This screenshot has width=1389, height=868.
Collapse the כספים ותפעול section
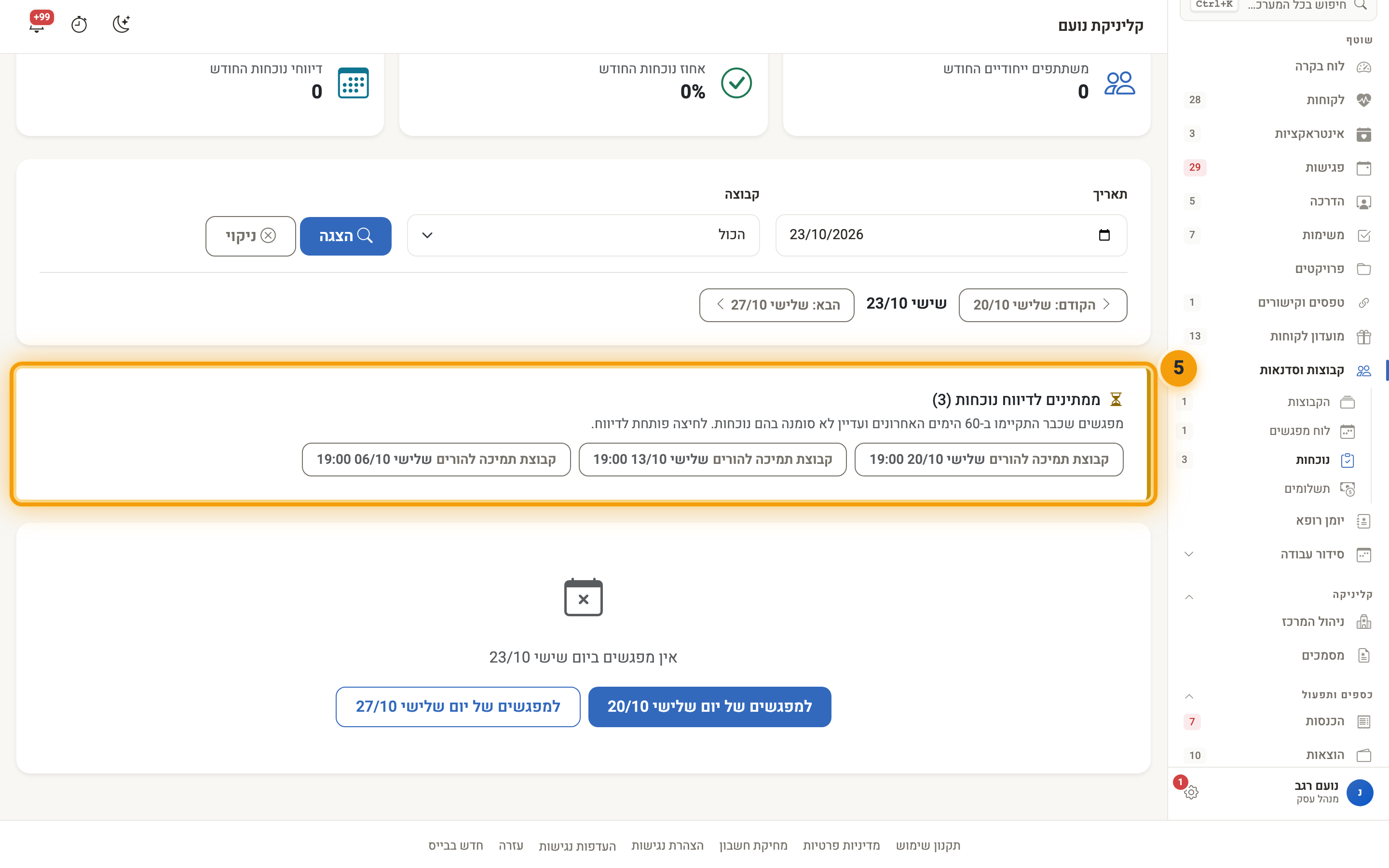(1189, 696)
